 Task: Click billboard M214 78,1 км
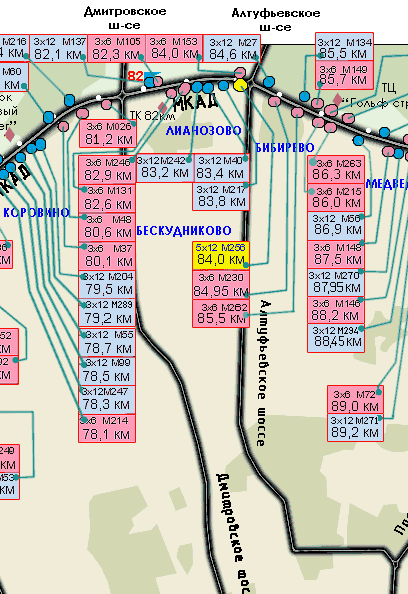[107, 428]
